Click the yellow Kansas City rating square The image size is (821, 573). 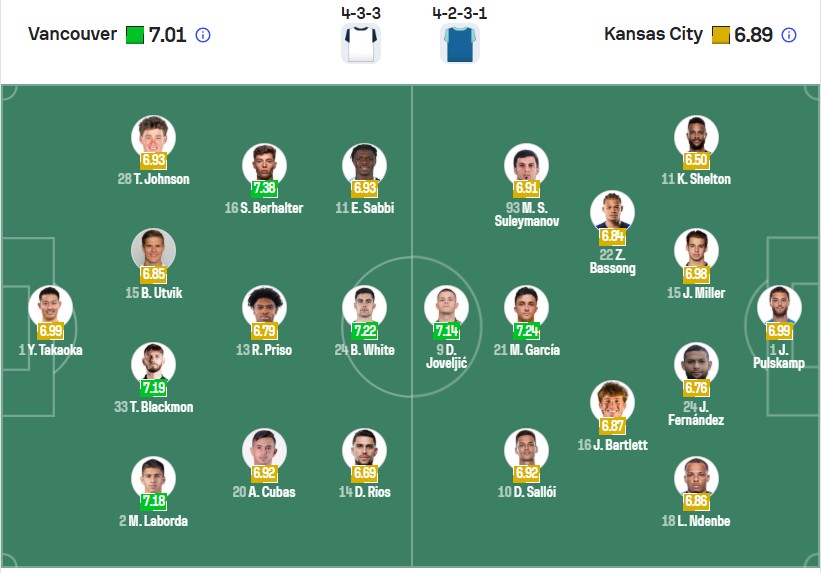(x=720, y=35)
